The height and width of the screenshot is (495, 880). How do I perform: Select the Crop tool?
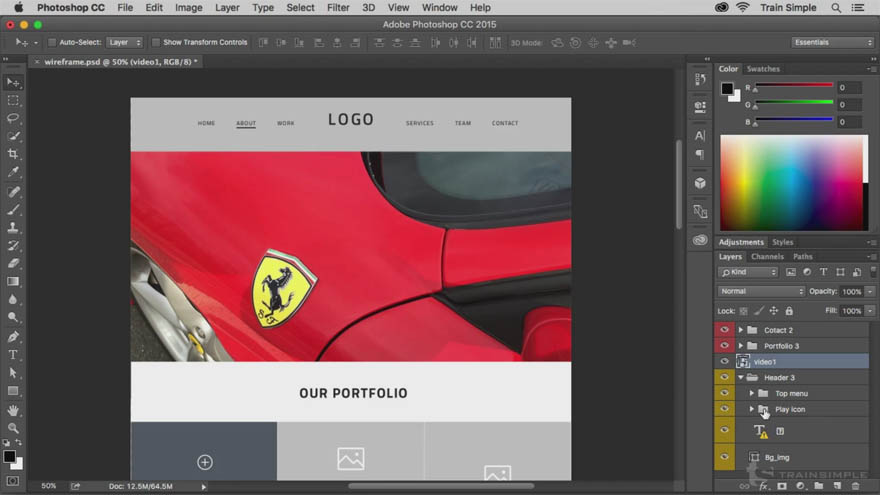13,154
